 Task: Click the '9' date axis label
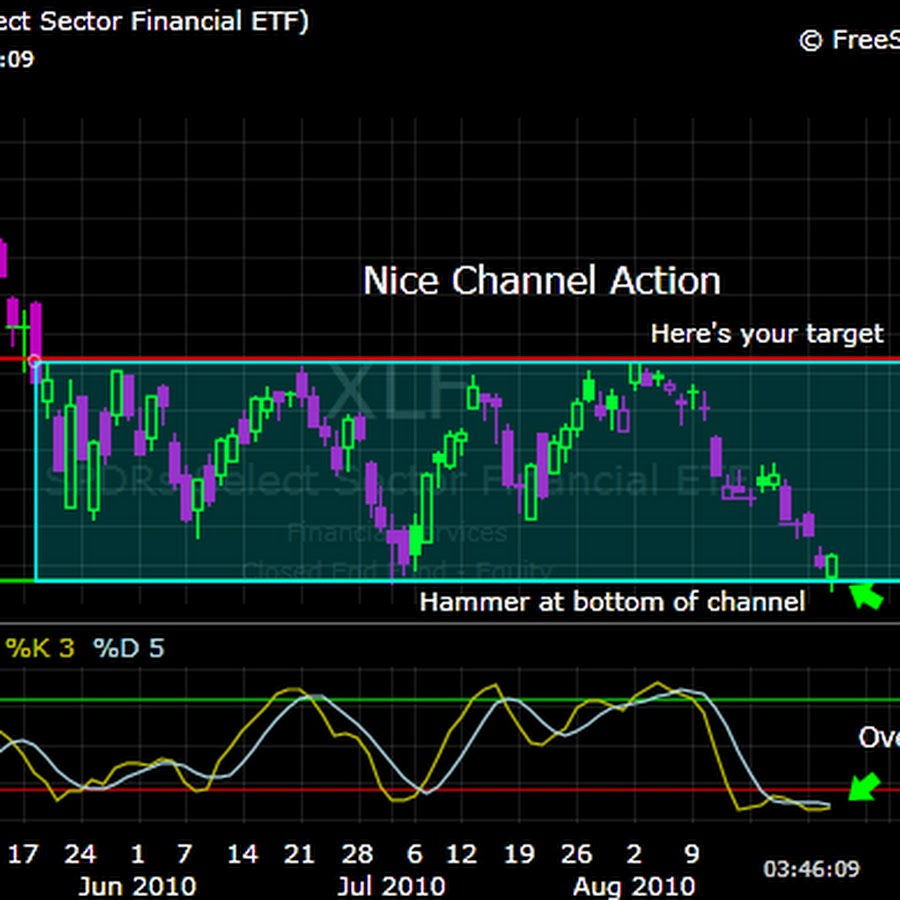click(692, 854)
